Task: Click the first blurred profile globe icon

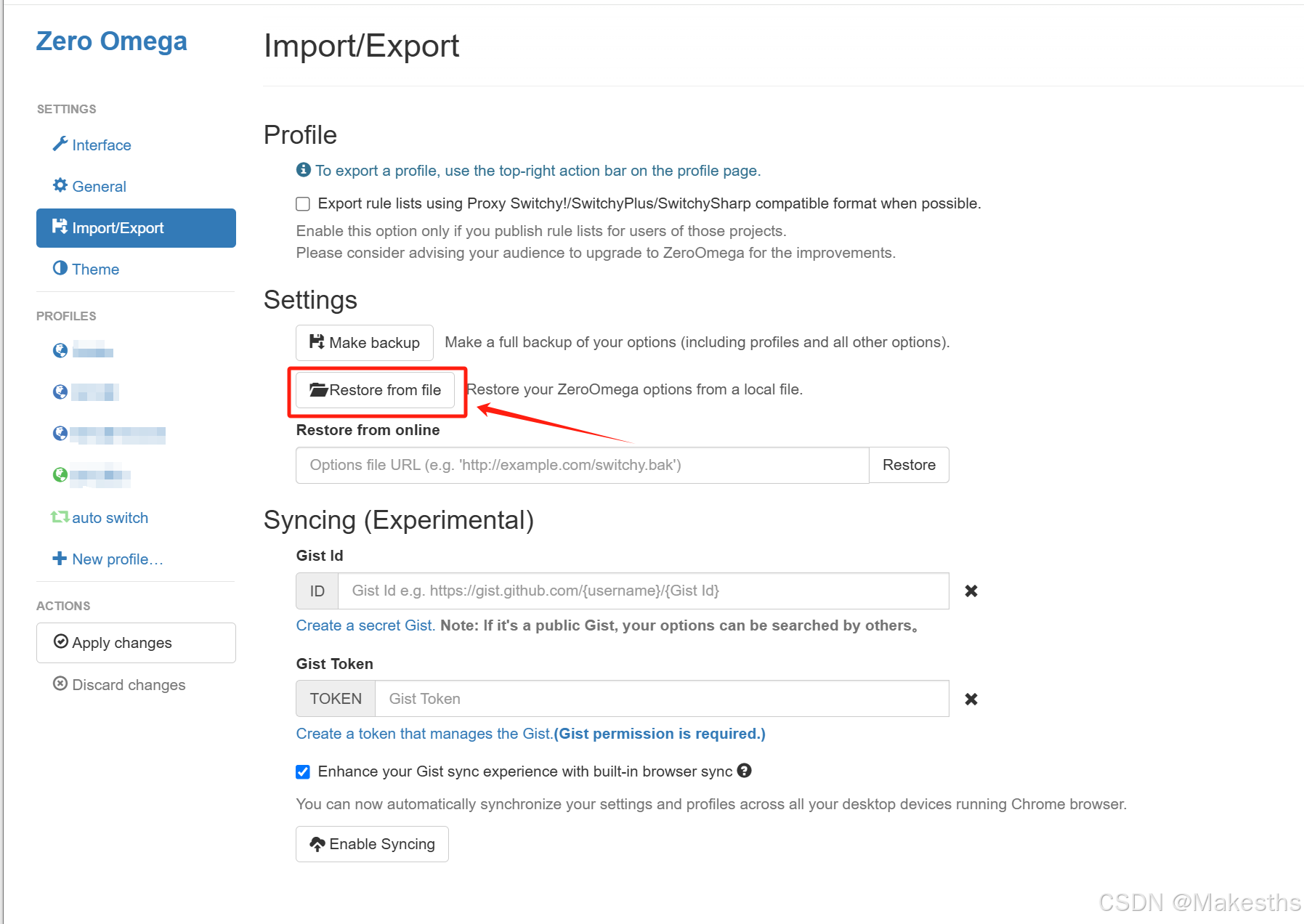Action: click(60, 352)
